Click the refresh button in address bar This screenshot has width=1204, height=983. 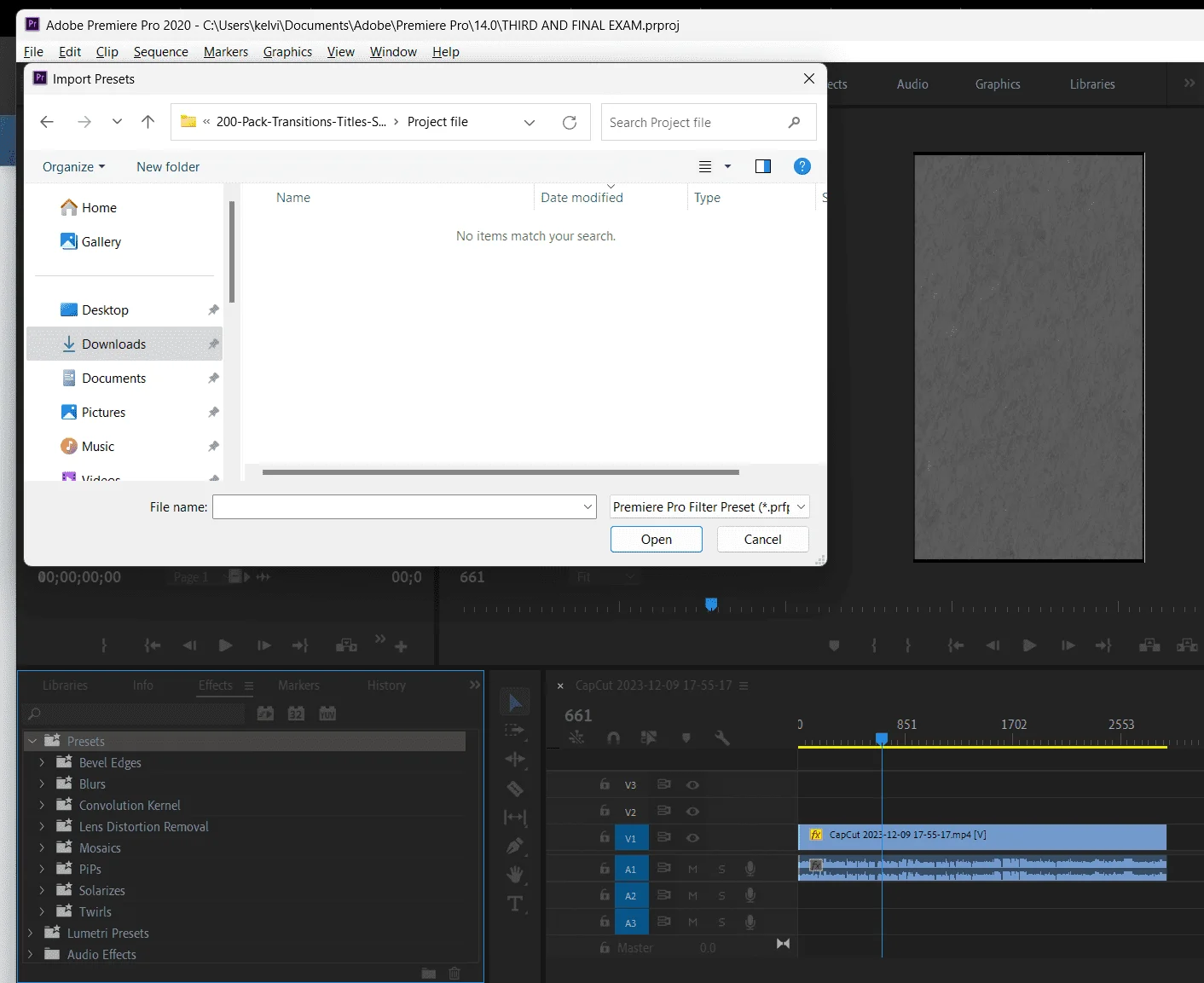[570, 122]
